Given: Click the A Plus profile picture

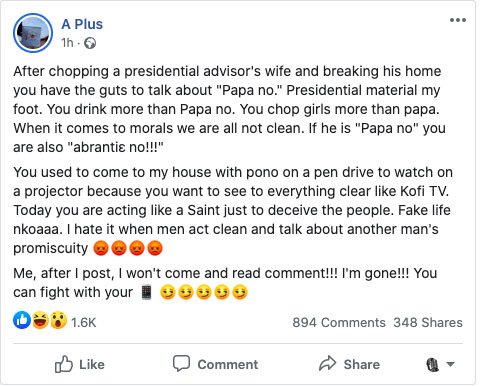Looking at the screenshot, I should 33,33.
